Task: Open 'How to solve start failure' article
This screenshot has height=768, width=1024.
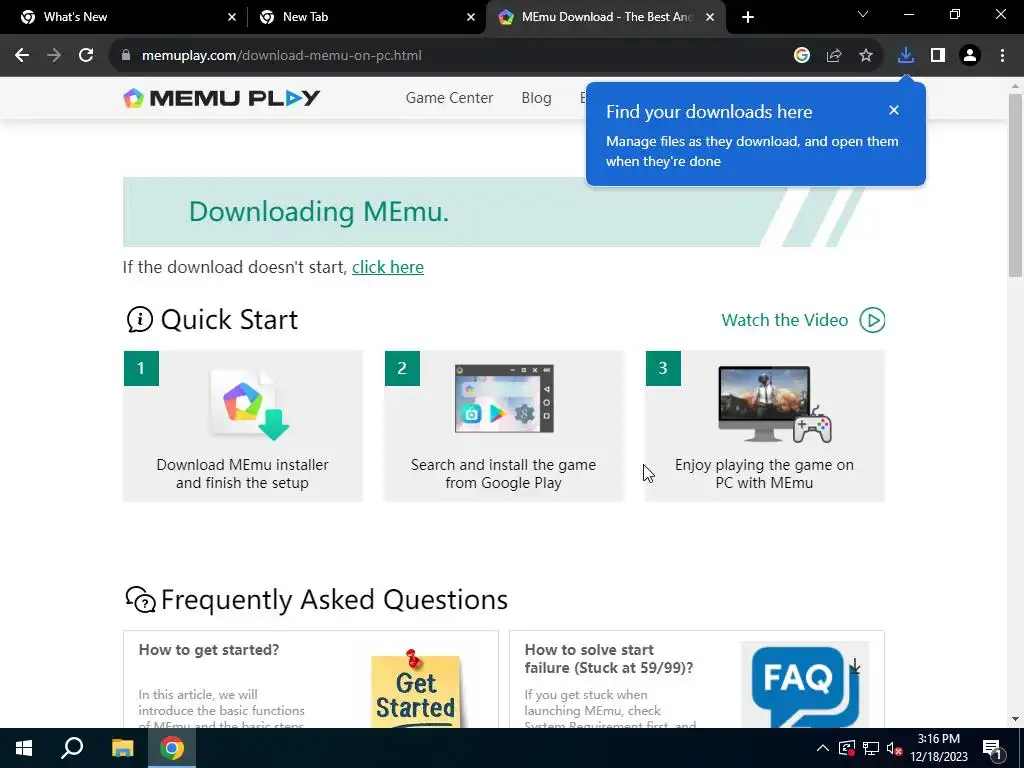Action: pyautogui.click(x=609, y=659)
